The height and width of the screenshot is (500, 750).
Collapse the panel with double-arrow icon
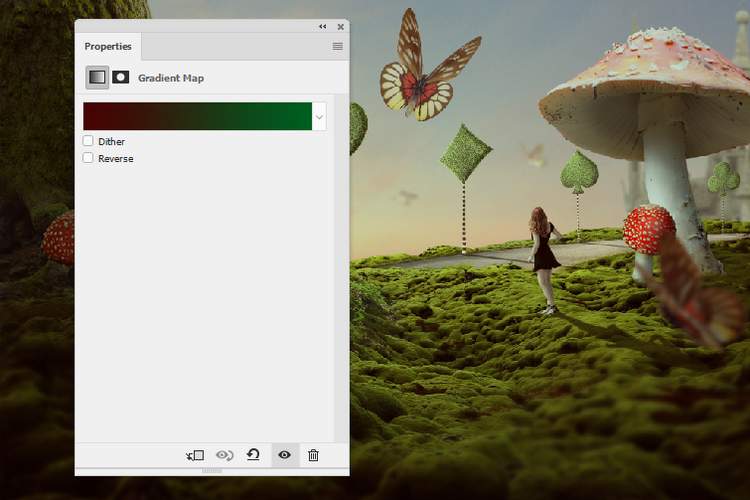pos(322,27)
